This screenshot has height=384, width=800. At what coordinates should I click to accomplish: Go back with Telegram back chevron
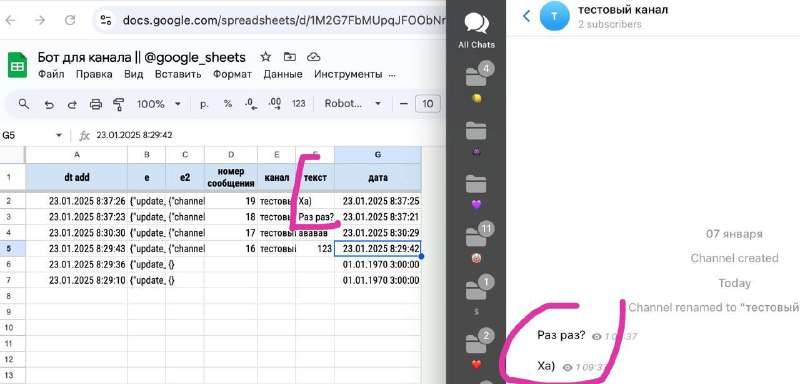(527, 16)
